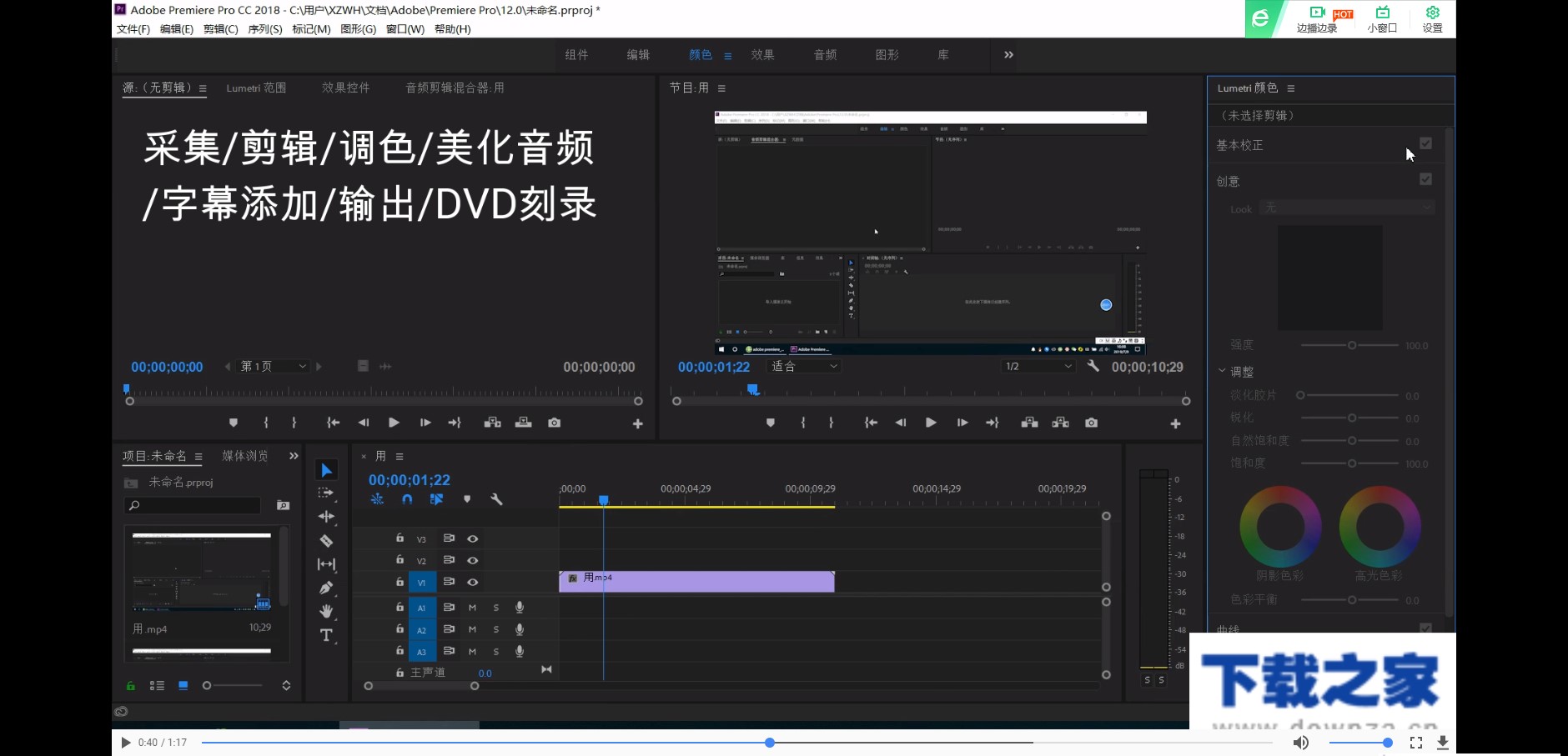This screenshot has width=1568, height=756.
Task: Play the Program monitor
Action: (x=931, y=423)
